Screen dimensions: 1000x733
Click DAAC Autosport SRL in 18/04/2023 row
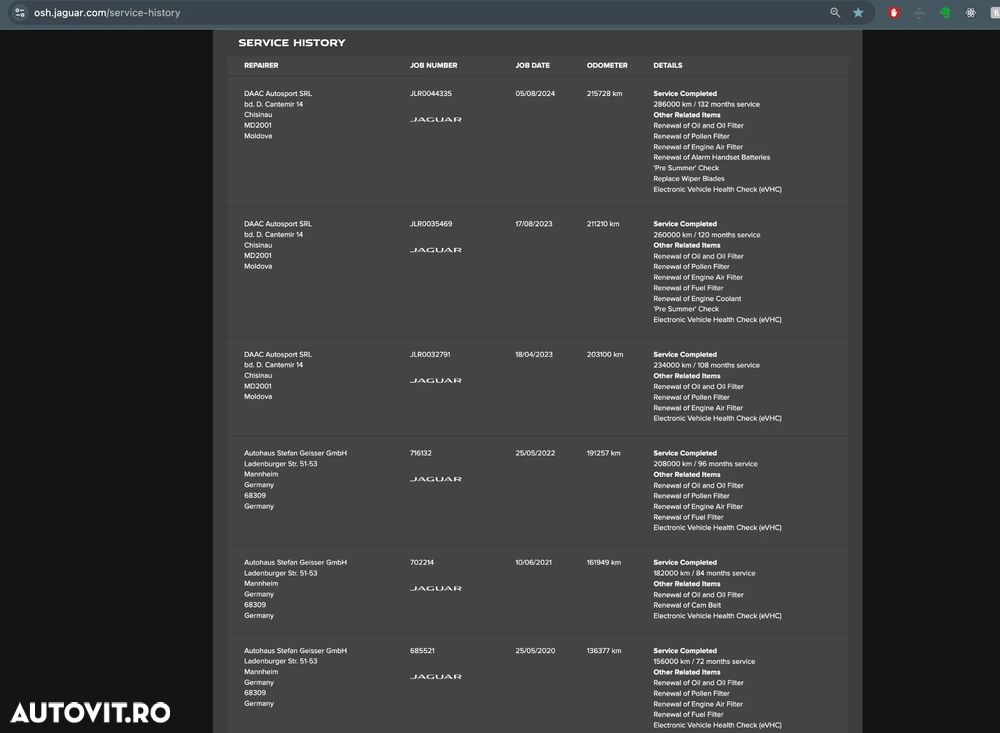tap(277, 354)
